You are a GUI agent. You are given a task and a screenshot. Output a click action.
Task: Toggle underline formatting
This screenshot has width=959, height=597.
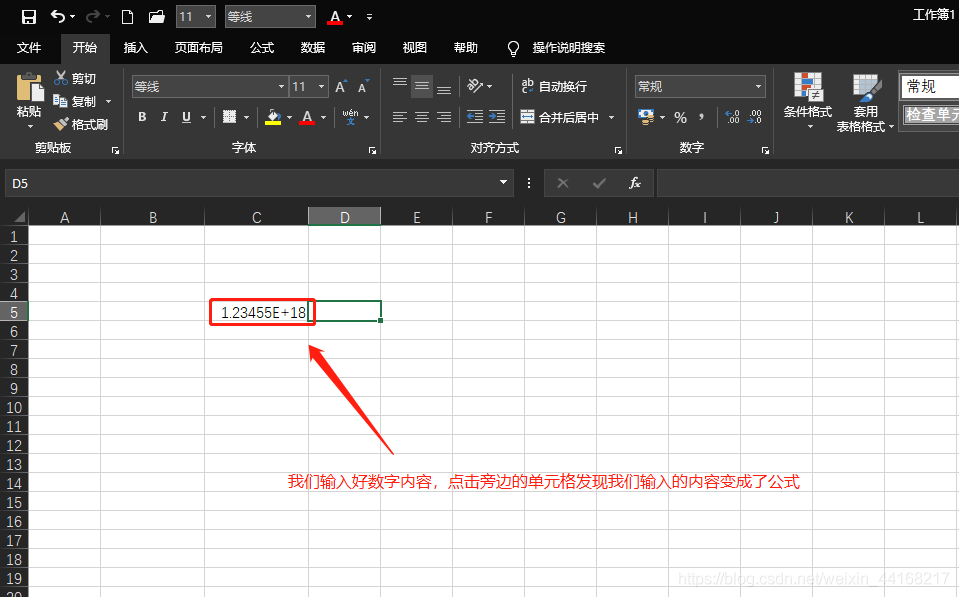click(x=187, y=117)
